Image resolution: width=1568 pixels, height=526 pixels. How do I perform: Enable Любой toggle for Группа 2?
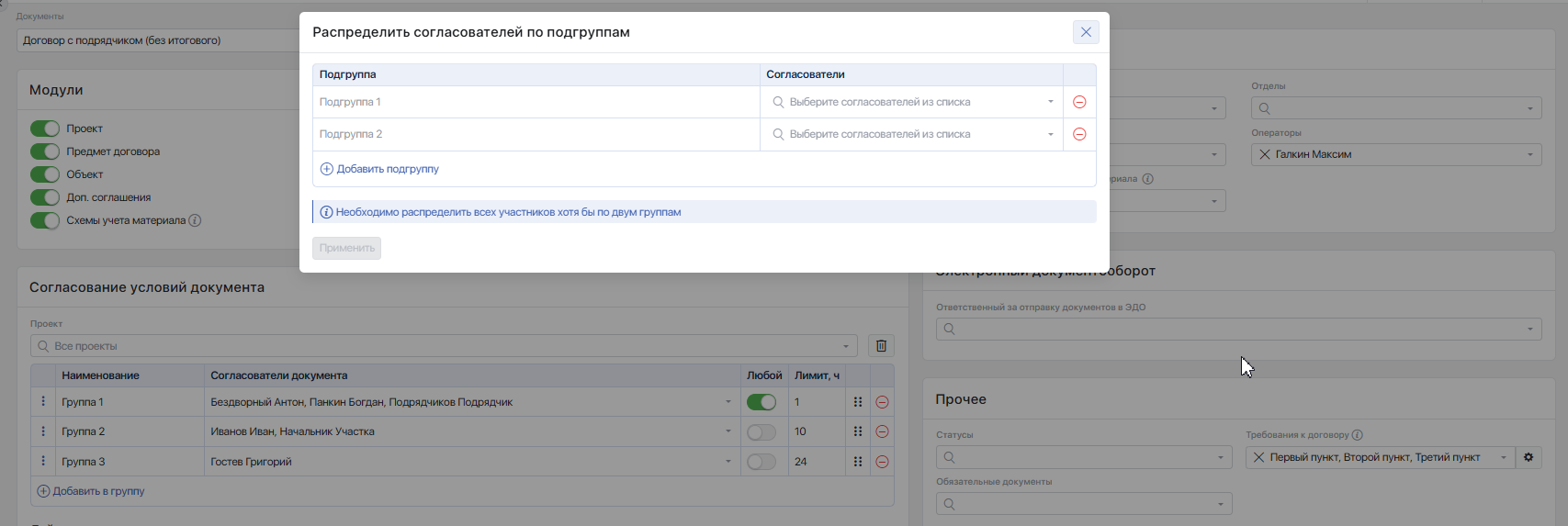[761, 431]
